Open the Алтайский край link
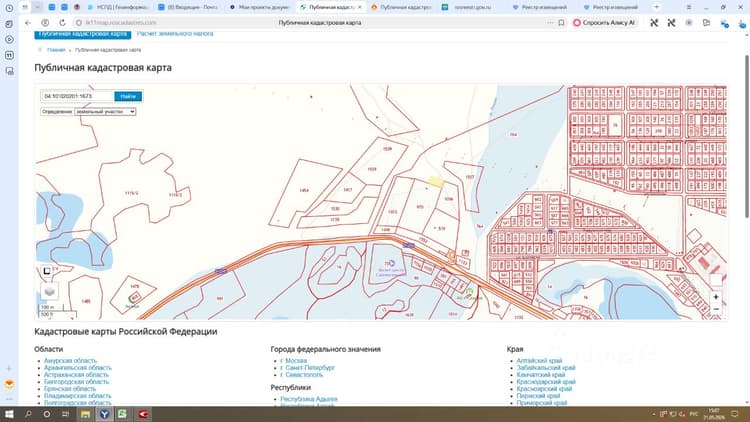 (539, 361)
